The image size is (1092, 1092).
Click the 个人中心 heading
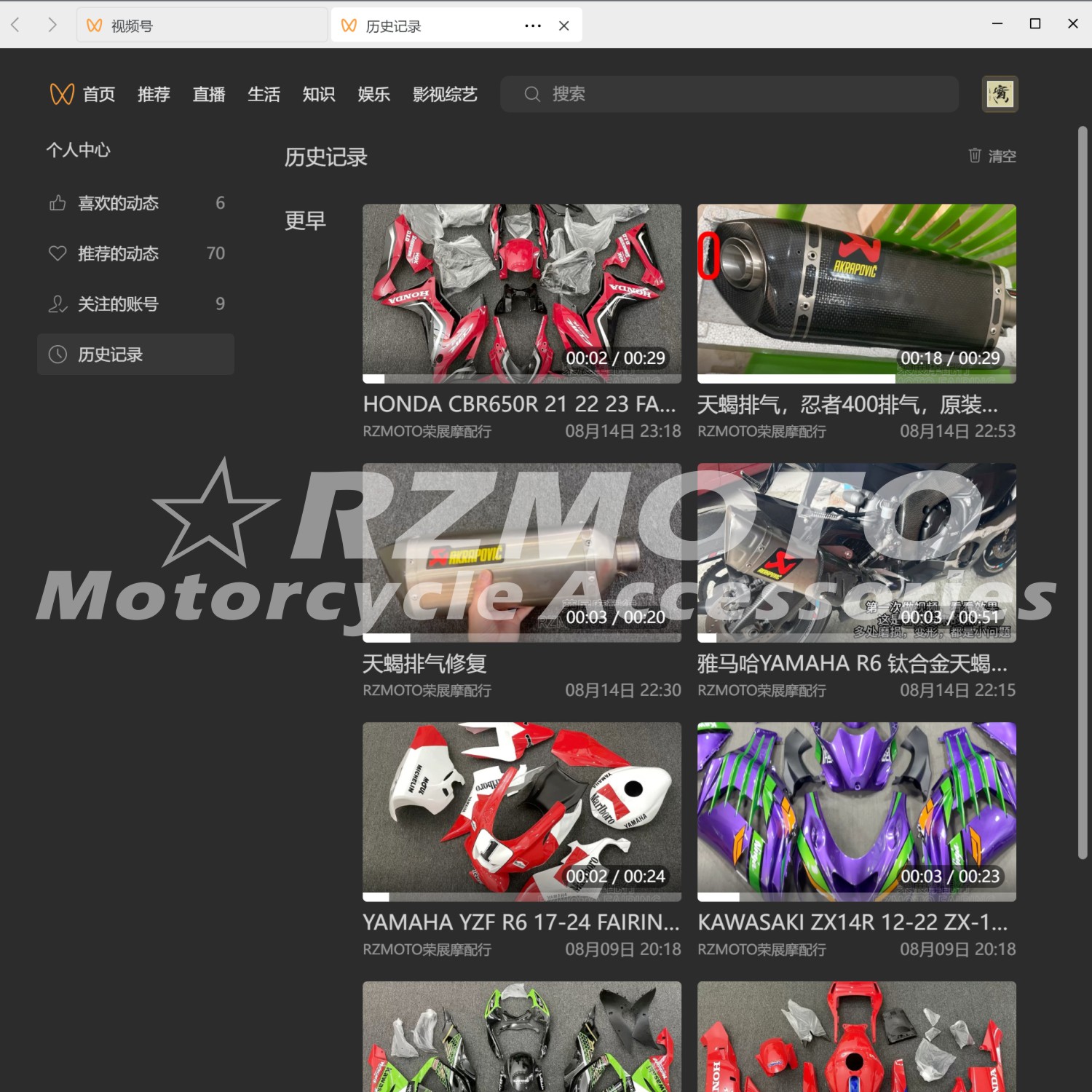79,150
